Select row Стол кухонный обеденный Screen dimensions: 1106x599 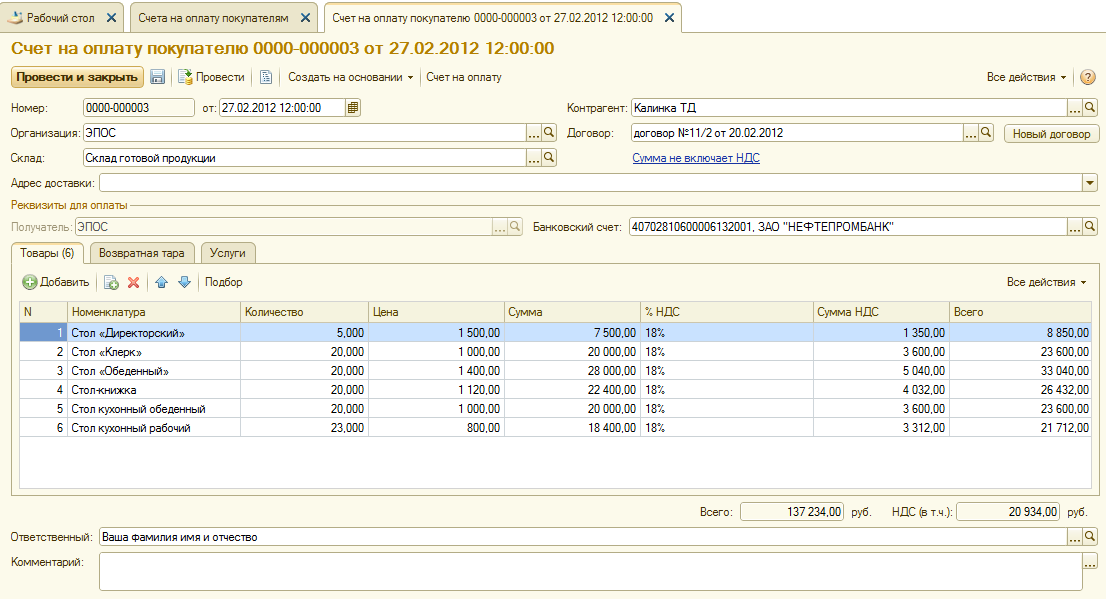[555, 409]
